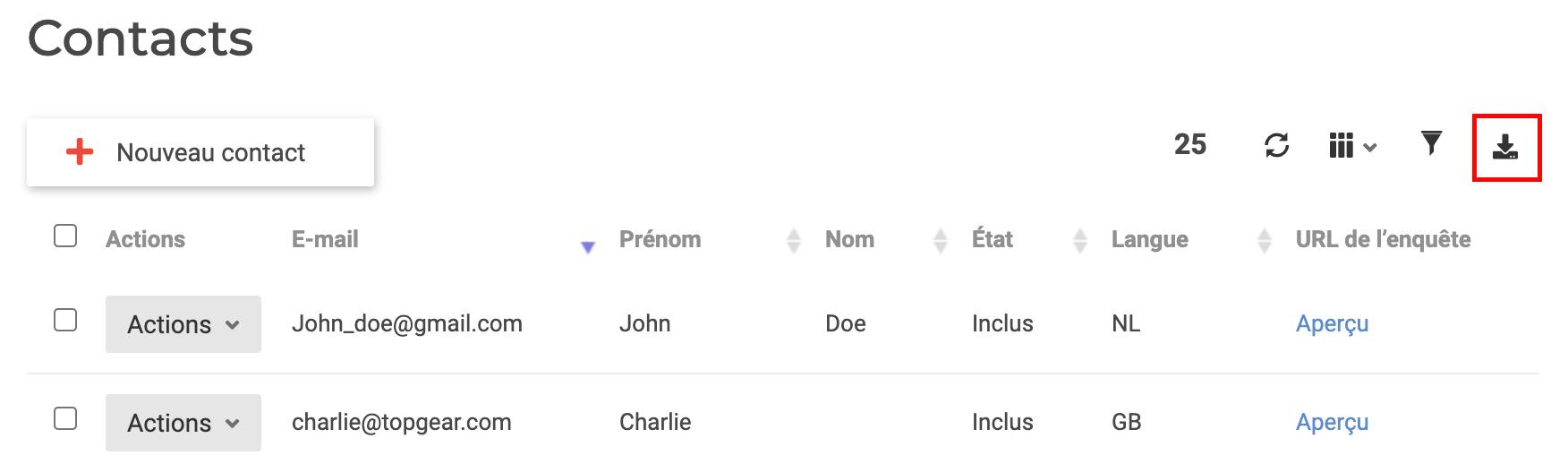Click the E-mail column header

pos(325,239)
